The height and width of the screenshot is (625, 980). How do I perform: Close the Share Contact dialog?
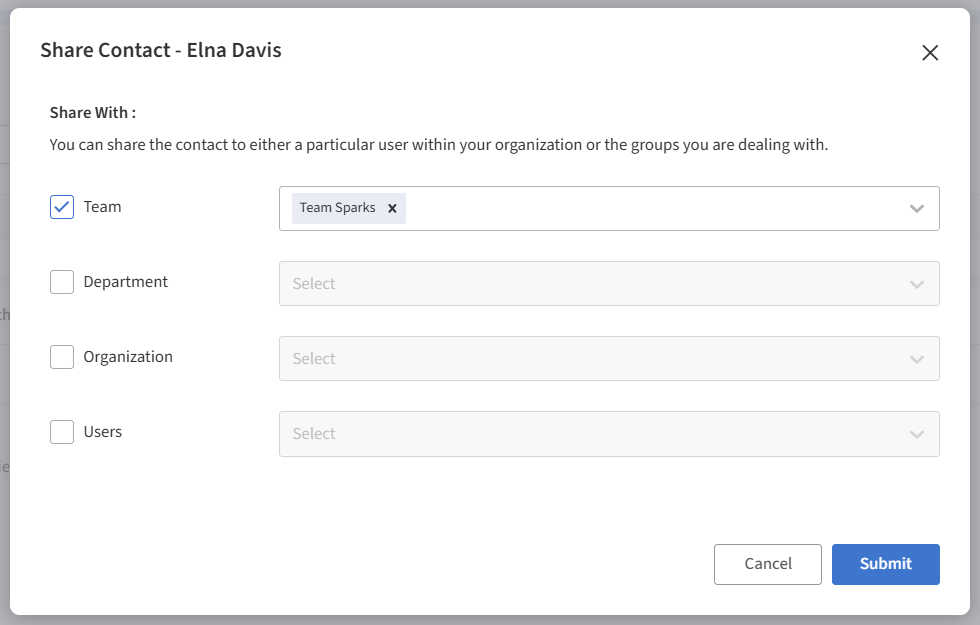930,53
